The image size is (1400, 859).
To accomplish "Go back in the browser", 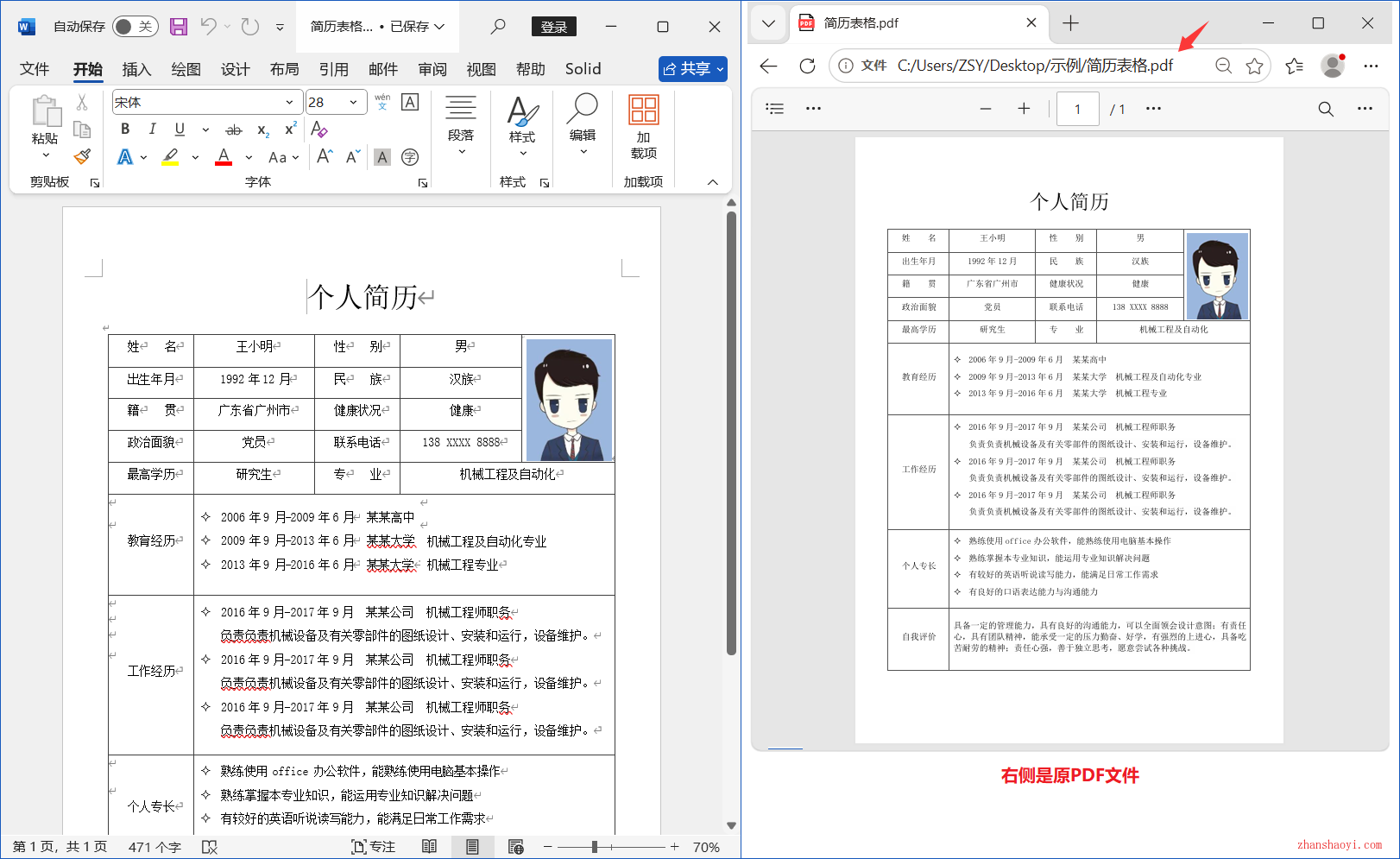I will [x=769, y=66].
